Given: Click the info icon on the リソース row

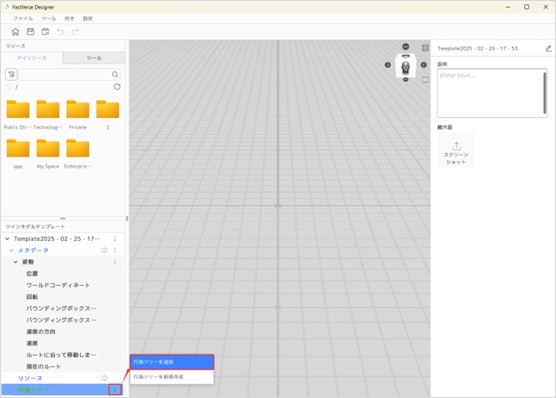Looking at the screenshot, I should (104, 378).
